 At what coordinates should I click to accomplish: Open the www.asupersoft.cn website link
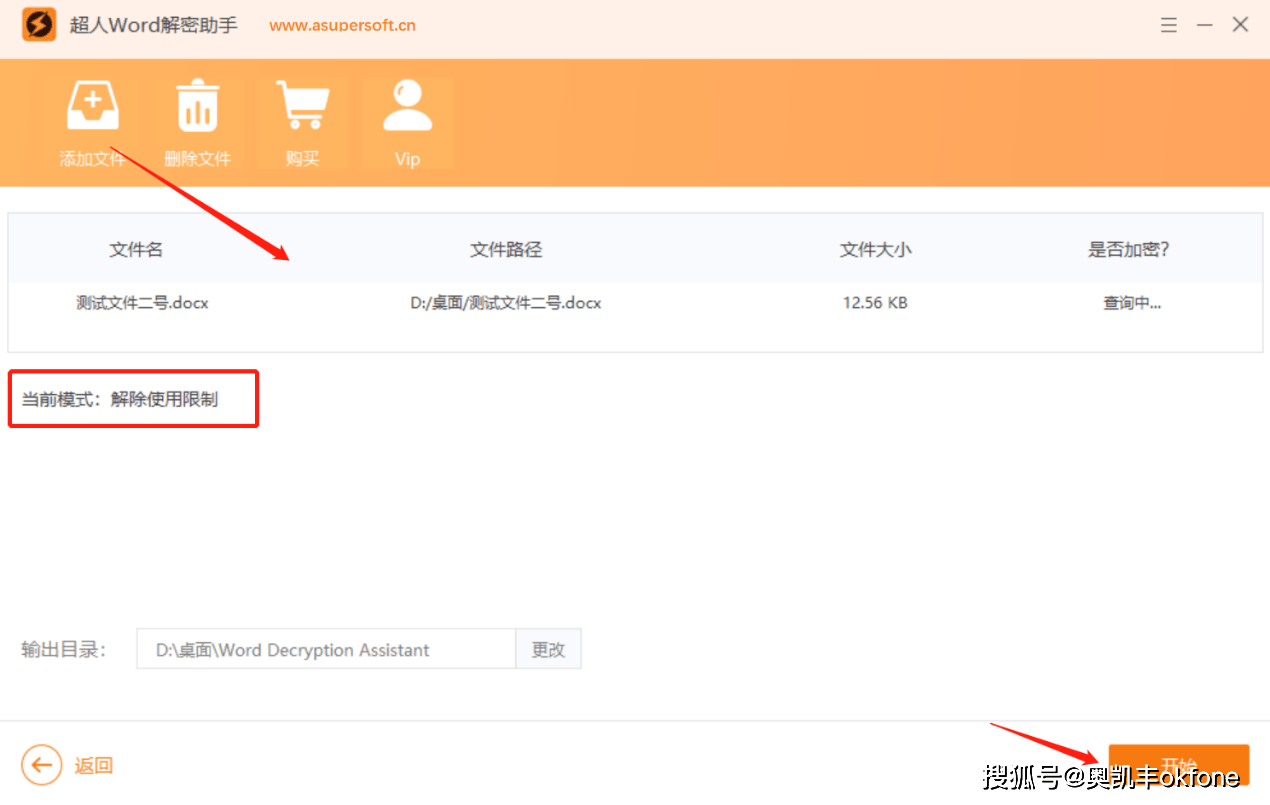point(342,26)
